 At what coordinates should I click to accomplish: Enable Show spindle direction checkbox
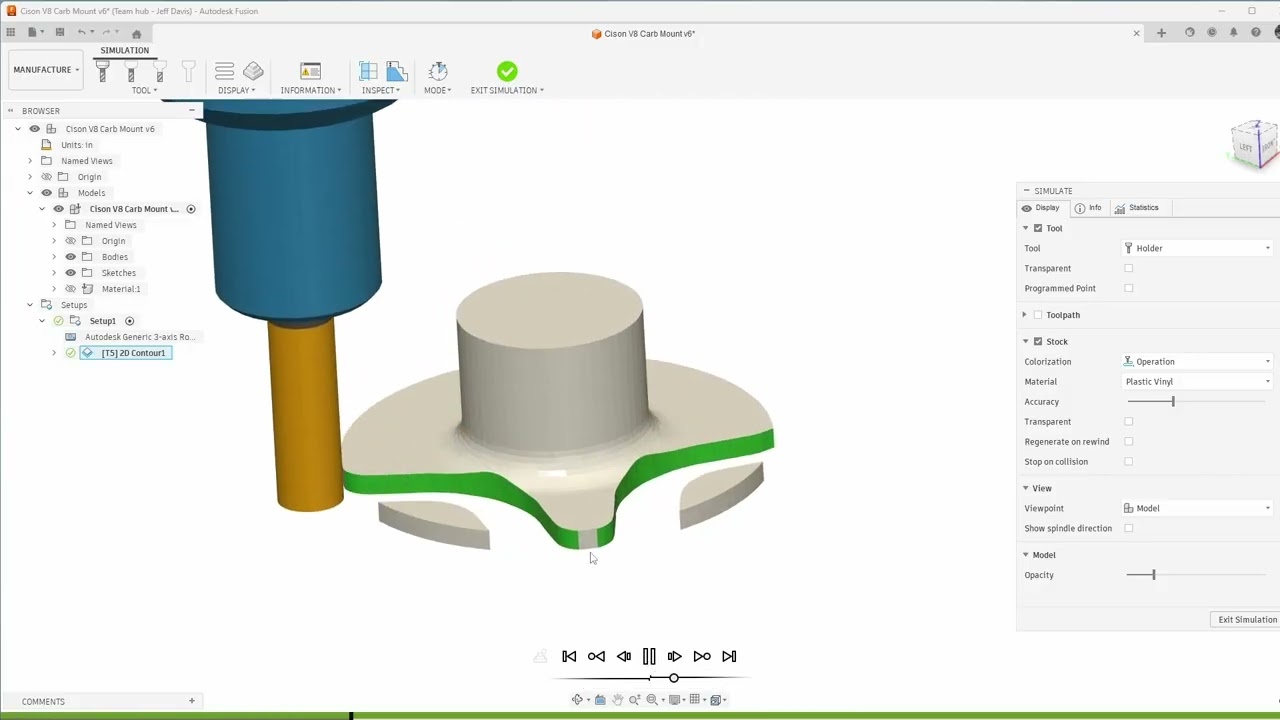pos(1129,528)
